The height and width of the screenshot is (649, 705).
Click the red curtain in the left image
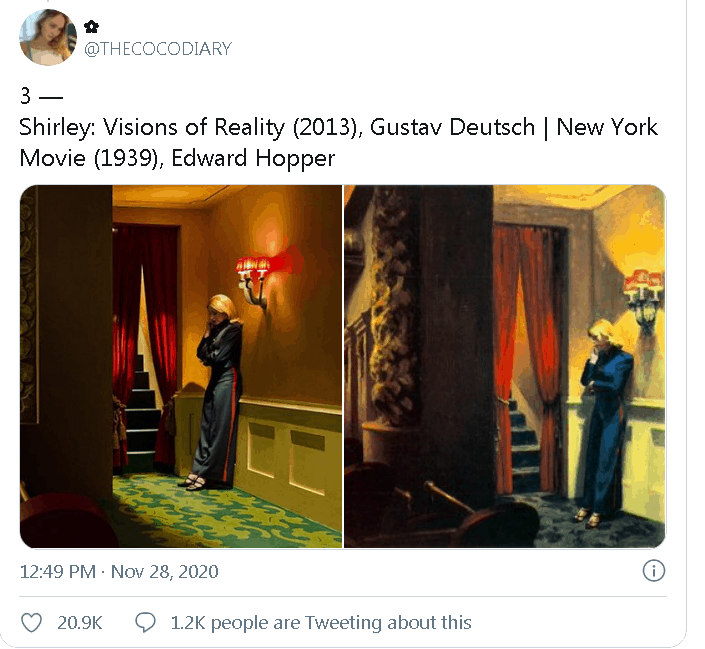point(144,342)
